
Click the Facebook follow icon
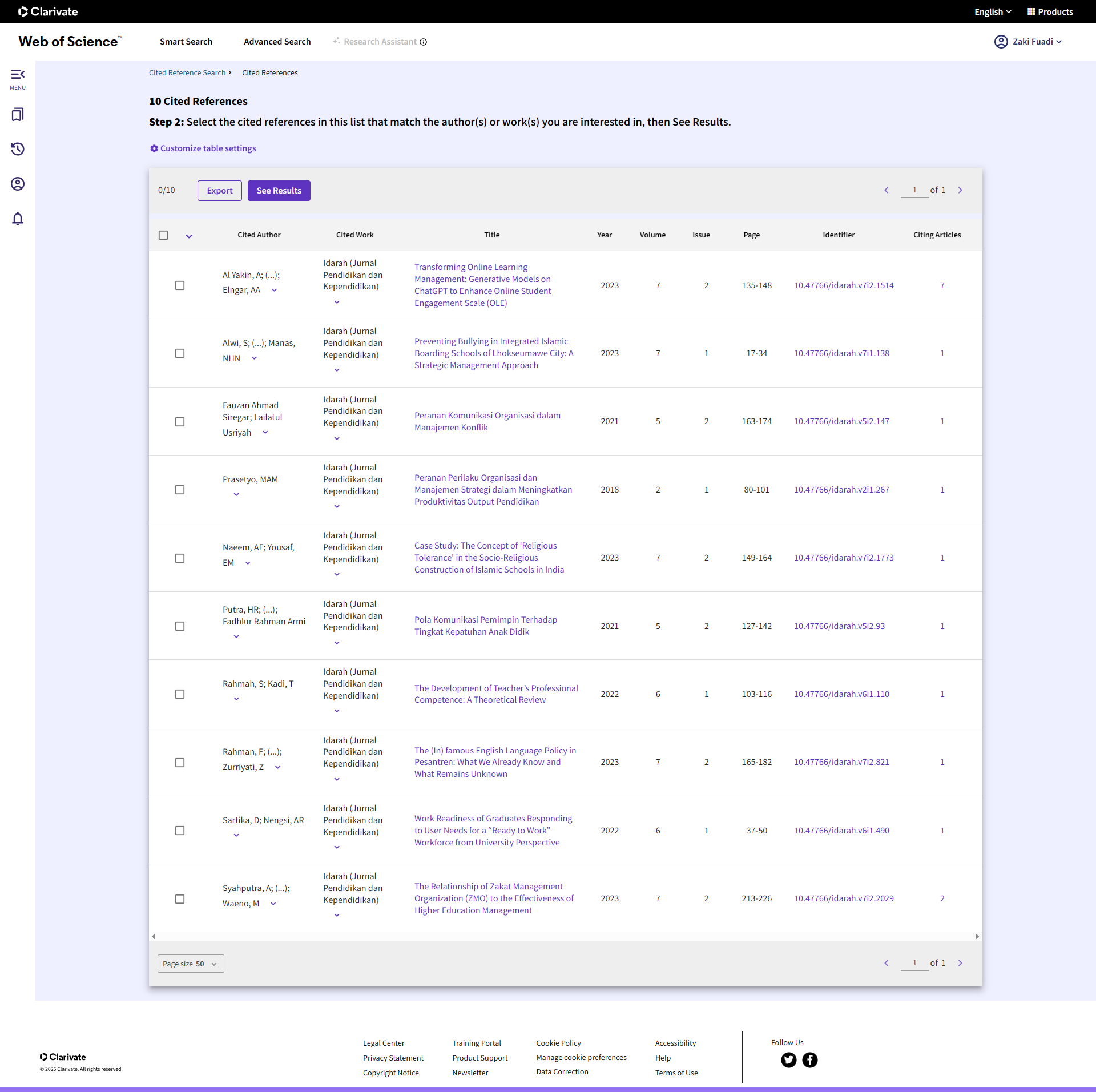[809, 1060]
